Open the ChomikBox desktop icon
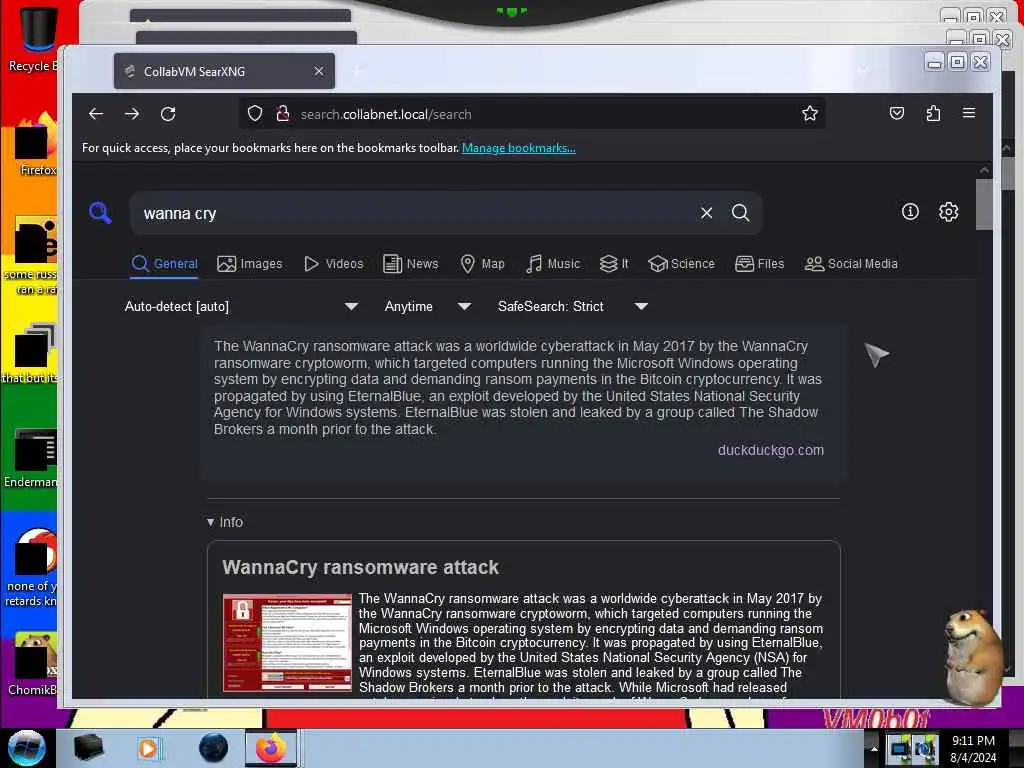Viewport: 1024px width, 768px height. (x=33, y=664)
